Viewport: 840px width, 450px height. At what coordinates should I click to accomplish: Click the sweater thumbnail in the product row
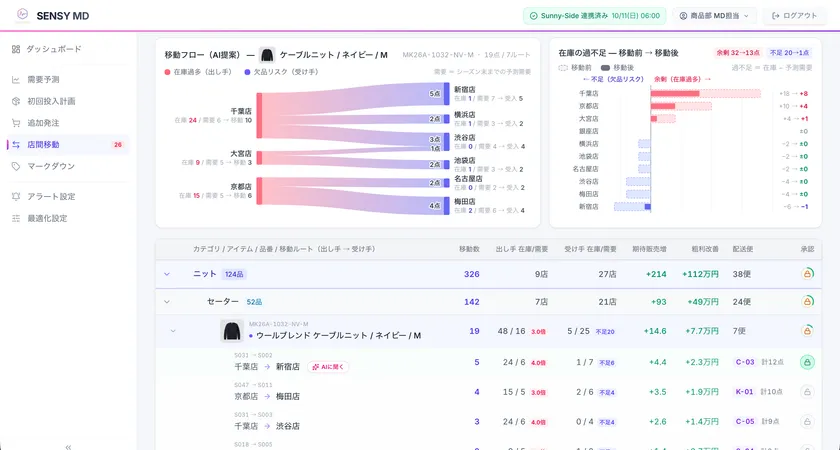click(232, 331)
